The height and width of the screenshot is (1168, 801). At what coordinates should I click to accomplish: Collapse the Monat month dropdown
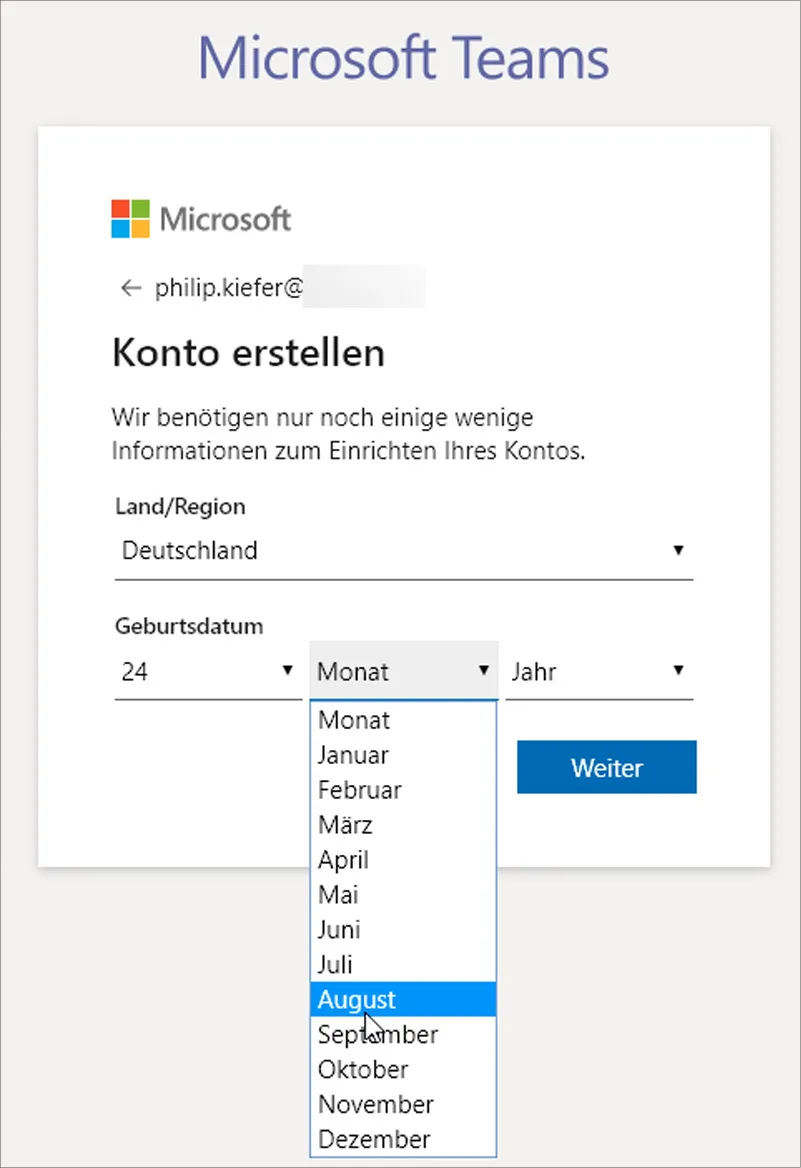click(x=403, y=672)
